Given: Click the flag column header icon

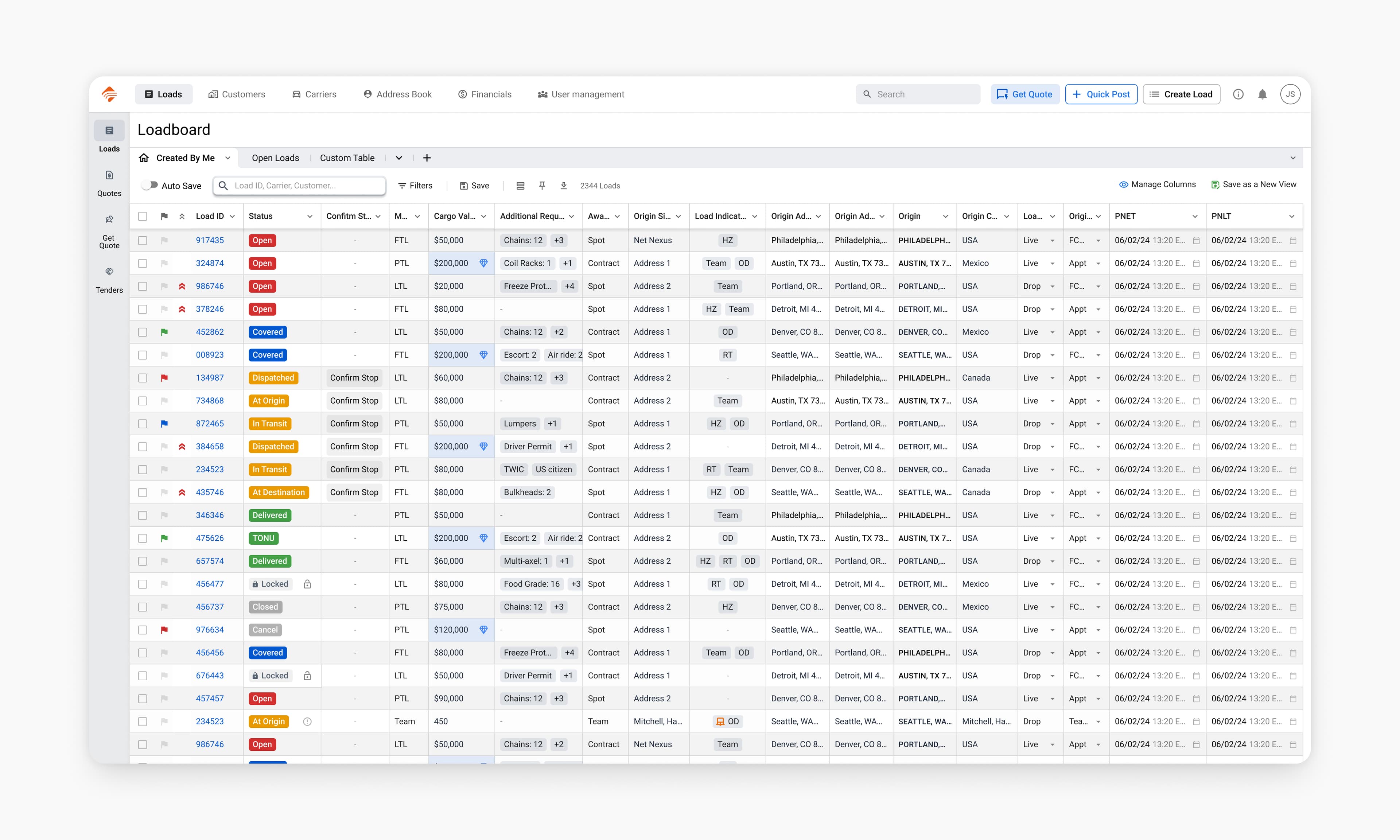Looking at the screenshot, I should [x=164, y=216].
